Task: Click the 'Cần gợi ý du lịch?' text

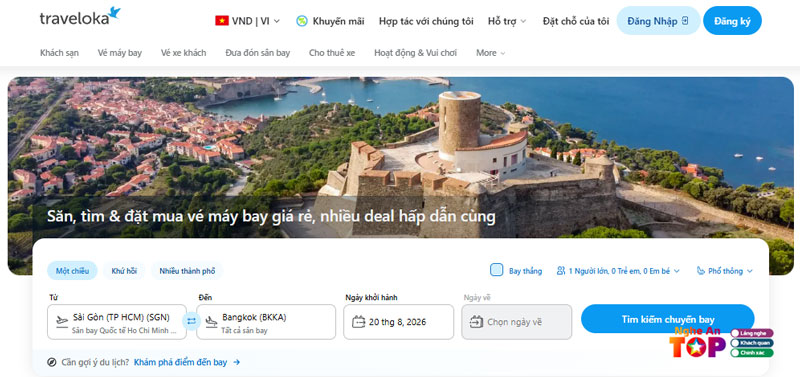Action: (x=95, y=362)
